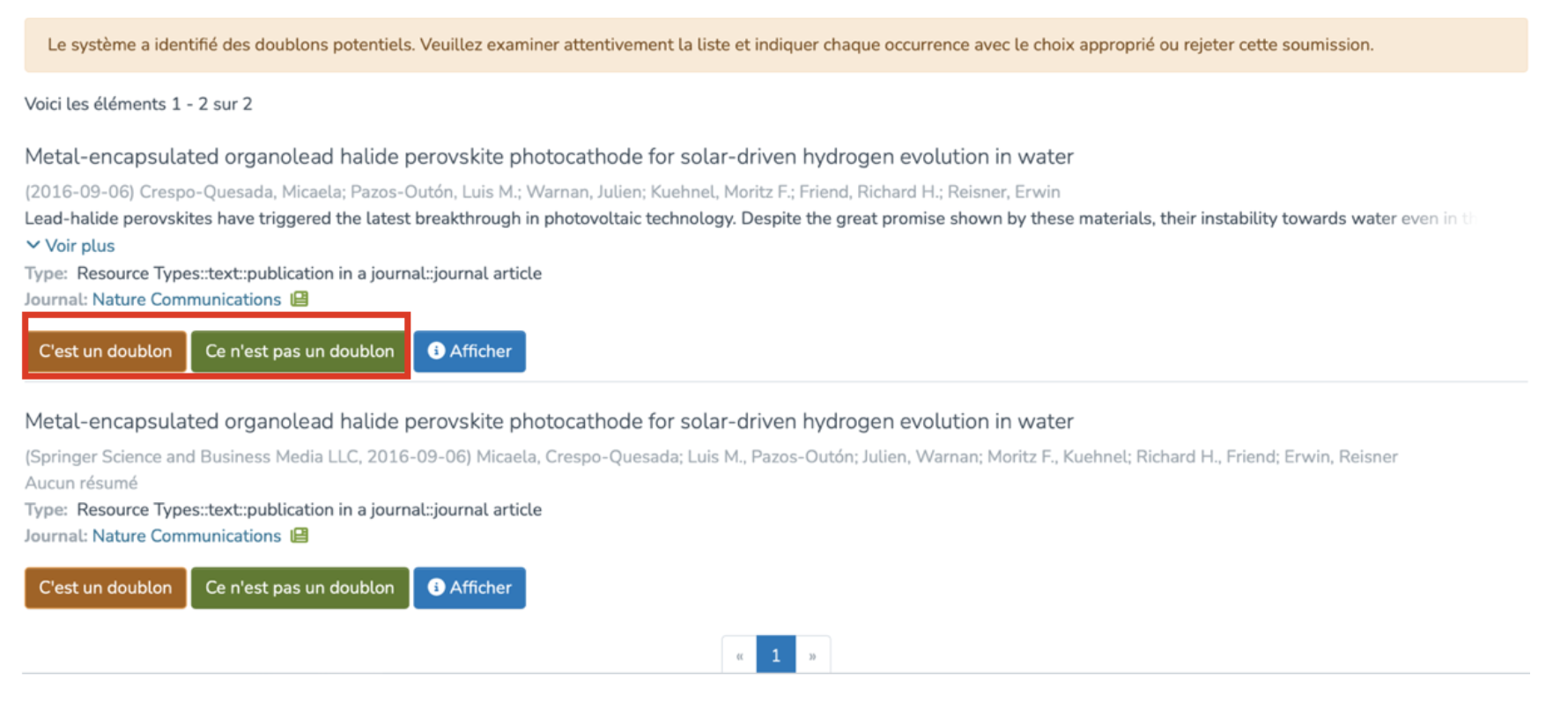This screenshot has height=710, width=1568.
Task: Expand the abstract with Voir plus
Action: 70,246
